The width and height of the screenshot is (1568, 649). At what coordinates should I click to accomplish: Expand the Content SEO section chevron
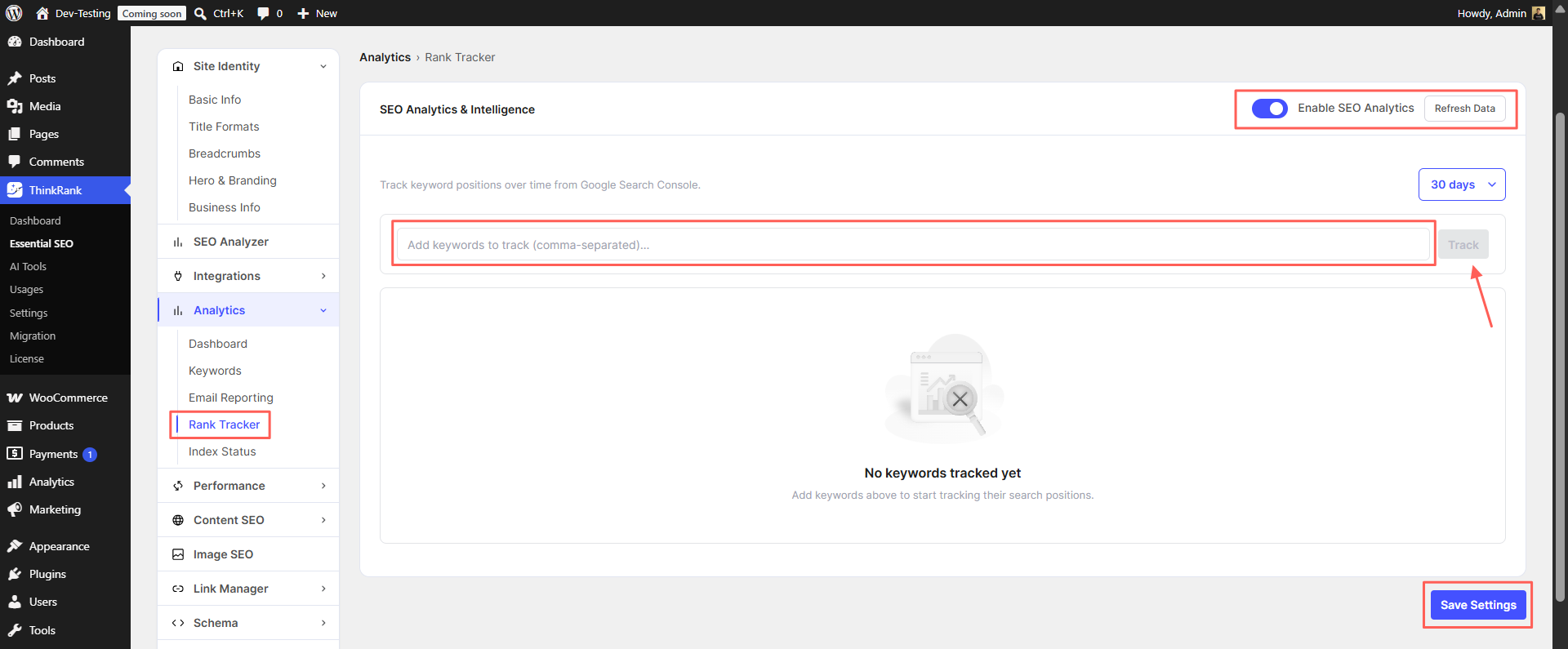click(323, 520)
